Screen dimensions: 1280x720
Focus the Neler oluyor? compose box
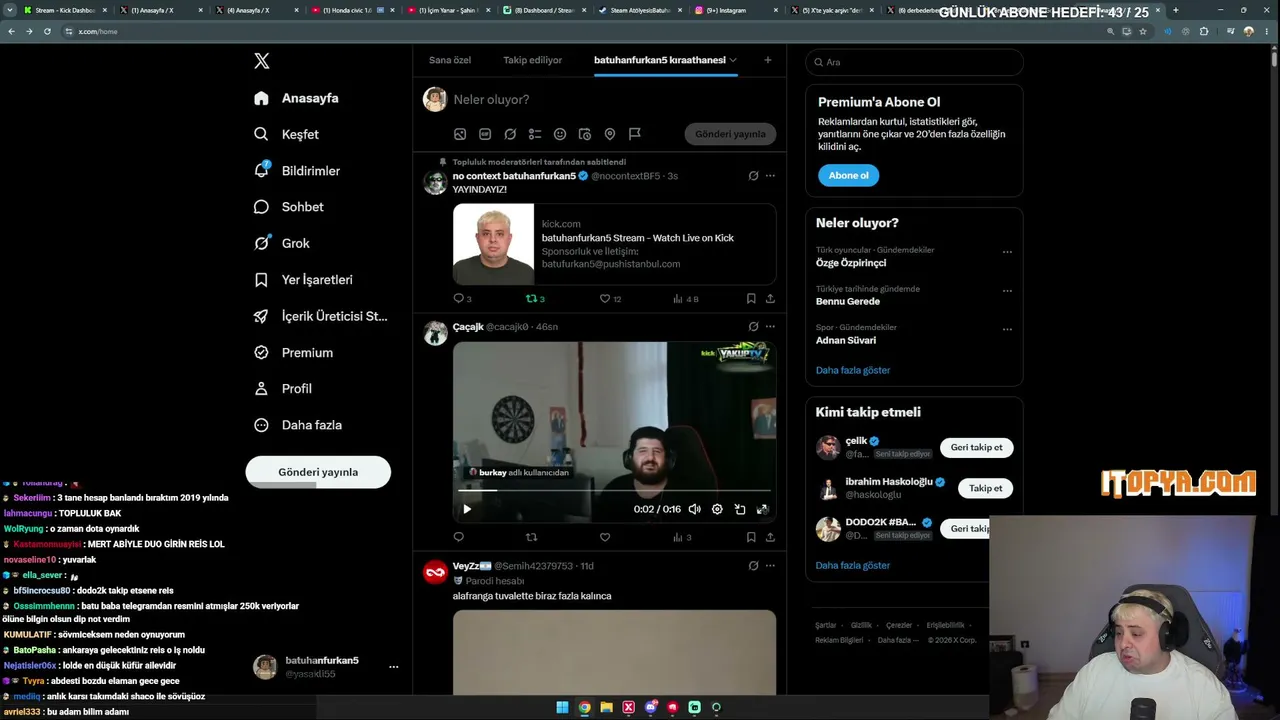tap(614, 99)
